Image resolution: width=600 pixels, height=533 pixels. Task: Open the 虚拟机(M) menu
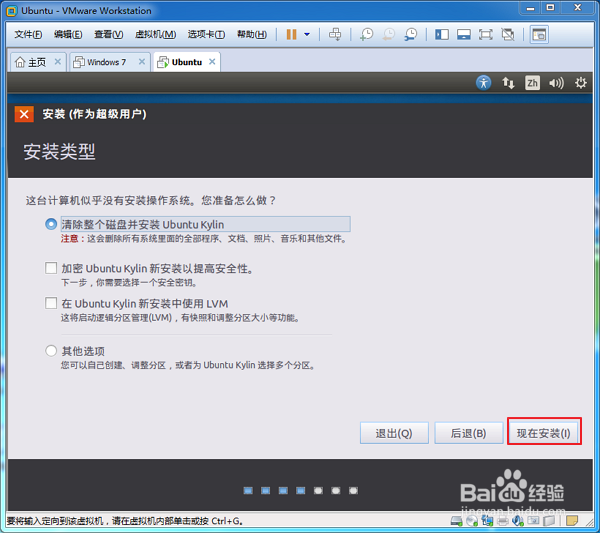(x=155, y=34)
